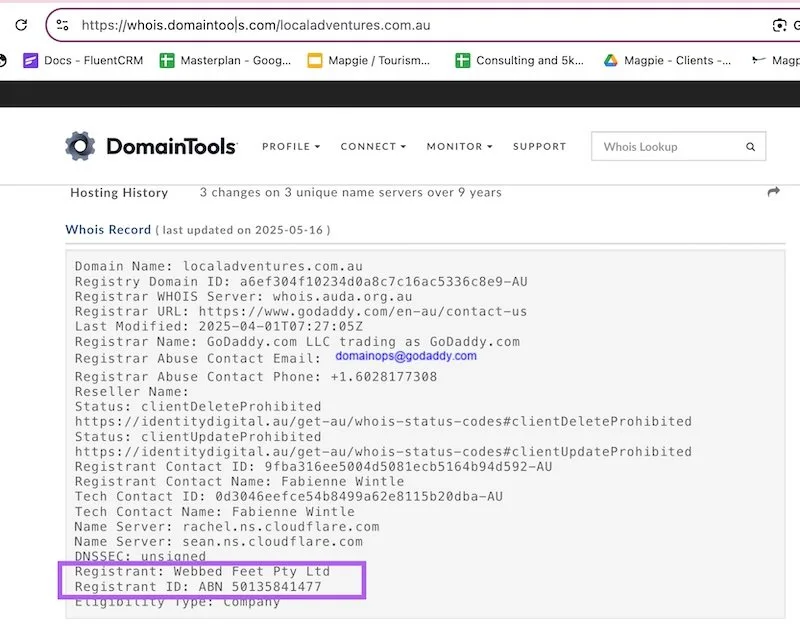Viewport: 800px width, 640px height.
Task: Click the Whois Record heading link
Action: pos(108,229)
